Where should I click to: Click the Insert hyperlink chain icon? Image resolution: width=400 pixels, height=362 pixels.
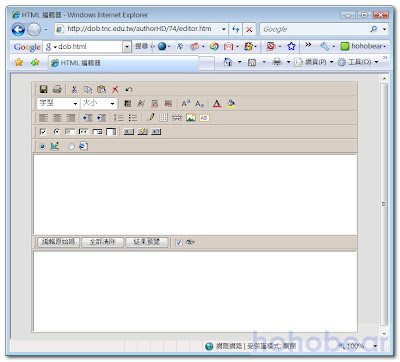click(x=177, y=118)
